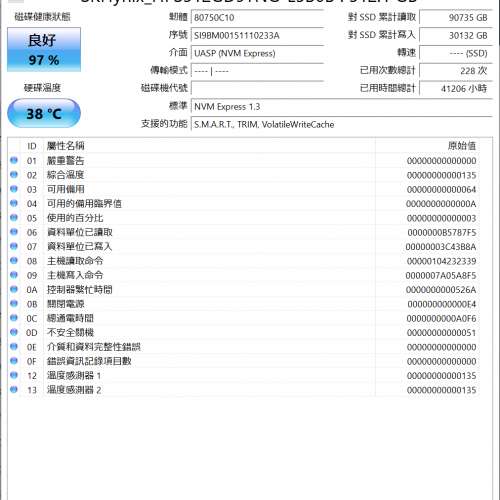Click the interface field UASP (NVM Express)

coord(257,53)
